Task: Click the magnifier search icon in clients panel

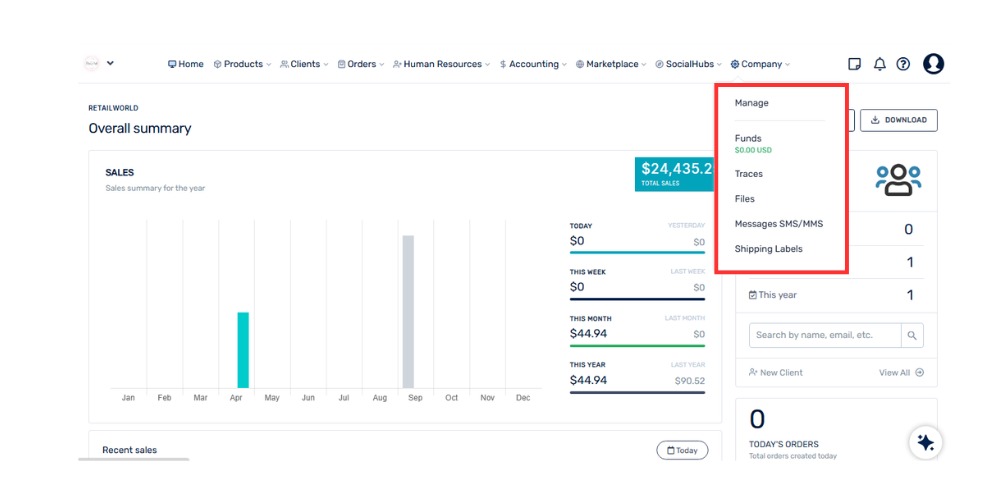Action: point(913,335)
